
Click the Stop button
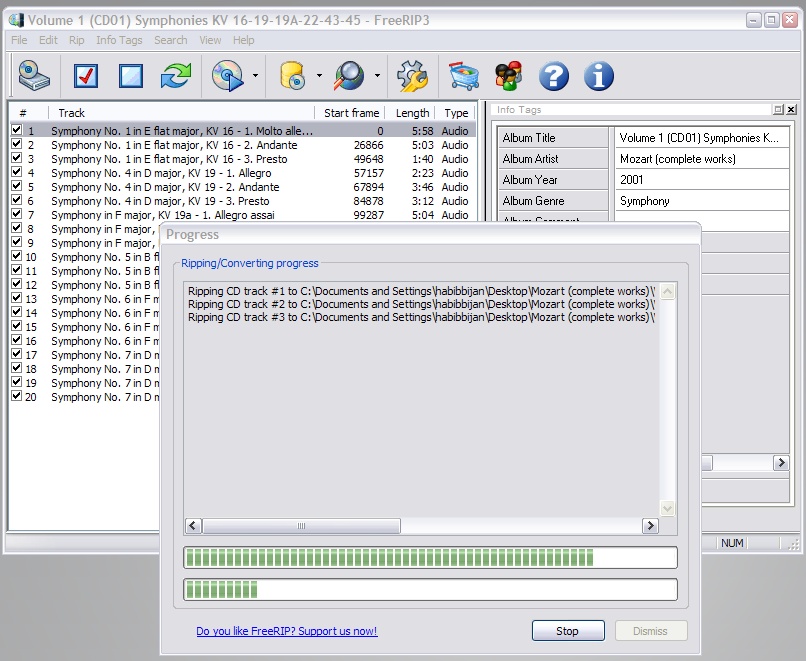[568, 631]
